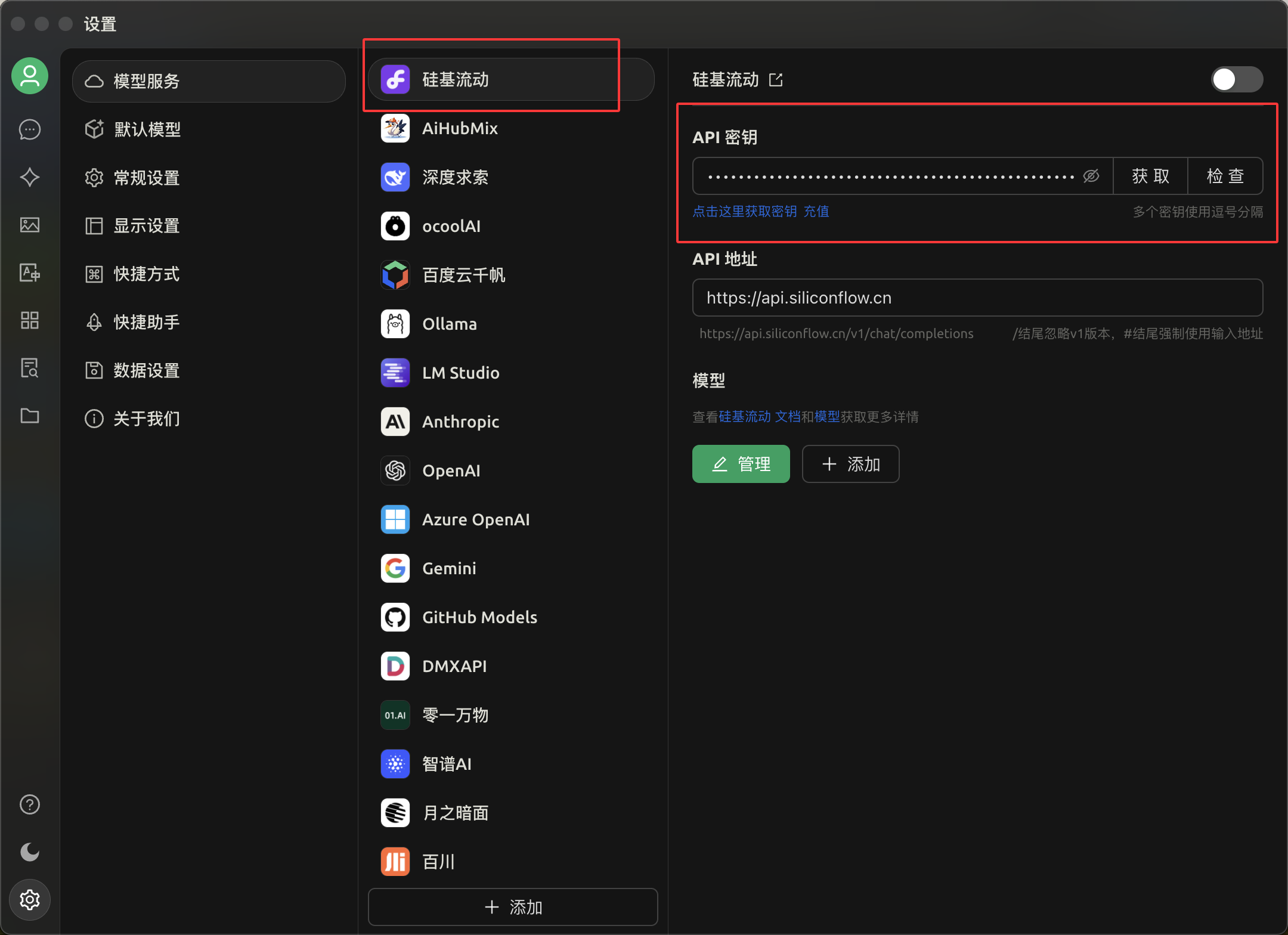Click the API 地址 input field
The image size is (1288, 935).
click(976, 297)
